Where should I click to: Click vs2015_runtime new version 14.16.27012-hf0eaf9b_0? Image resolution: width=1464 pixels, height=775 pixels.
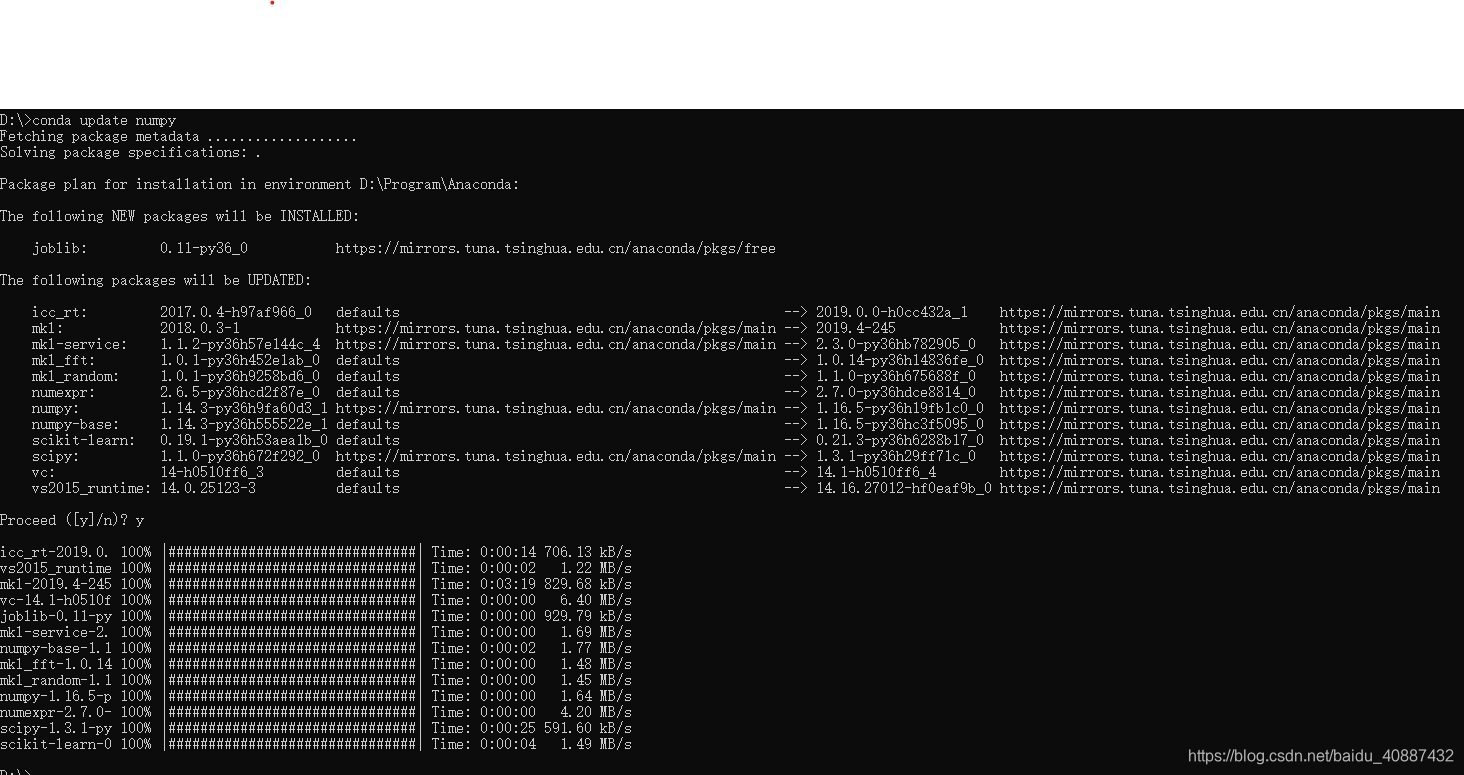pos(904,488)
